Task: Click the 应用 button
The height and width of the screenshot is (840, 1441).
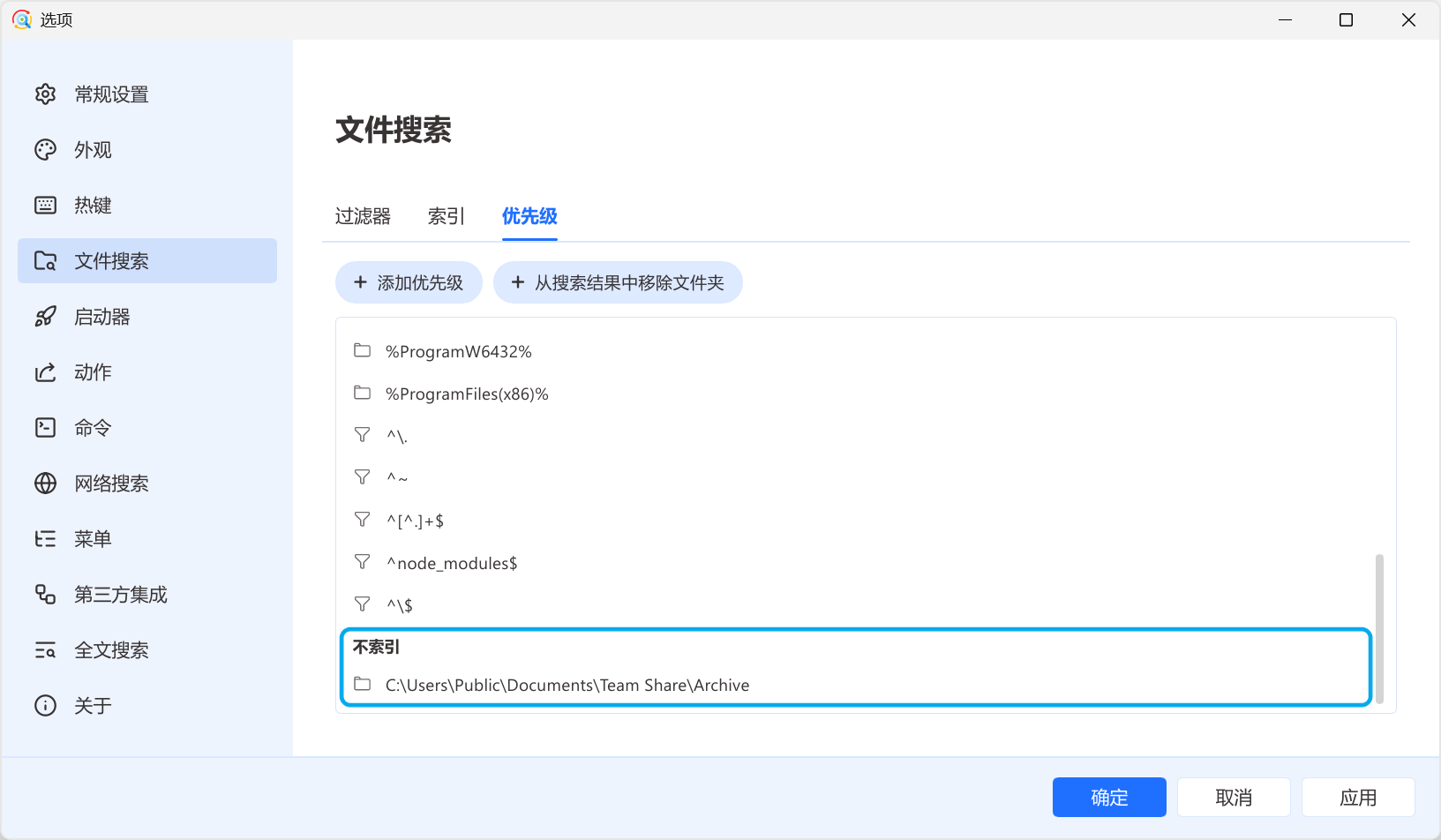Action: (1358, 798)
